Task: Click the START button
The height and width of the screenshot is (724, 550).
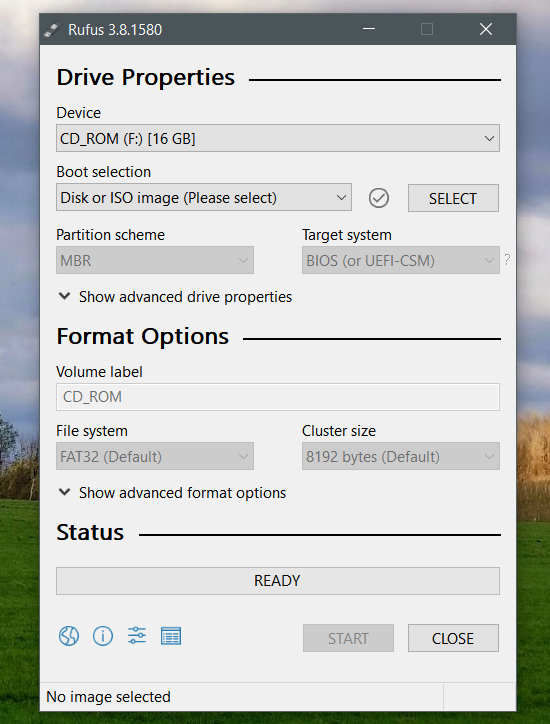Action: point(348,638)
